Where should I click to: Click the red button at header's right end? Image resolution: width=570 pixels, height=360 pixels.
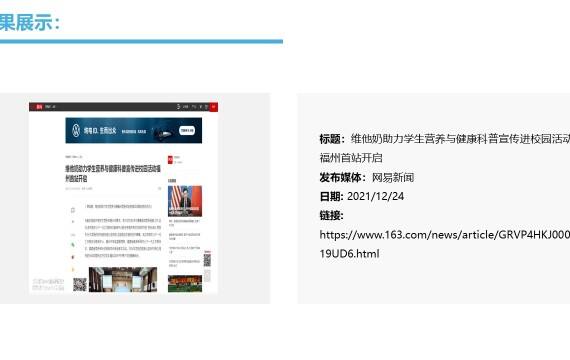pyautogui.click(x=214, y=107)
